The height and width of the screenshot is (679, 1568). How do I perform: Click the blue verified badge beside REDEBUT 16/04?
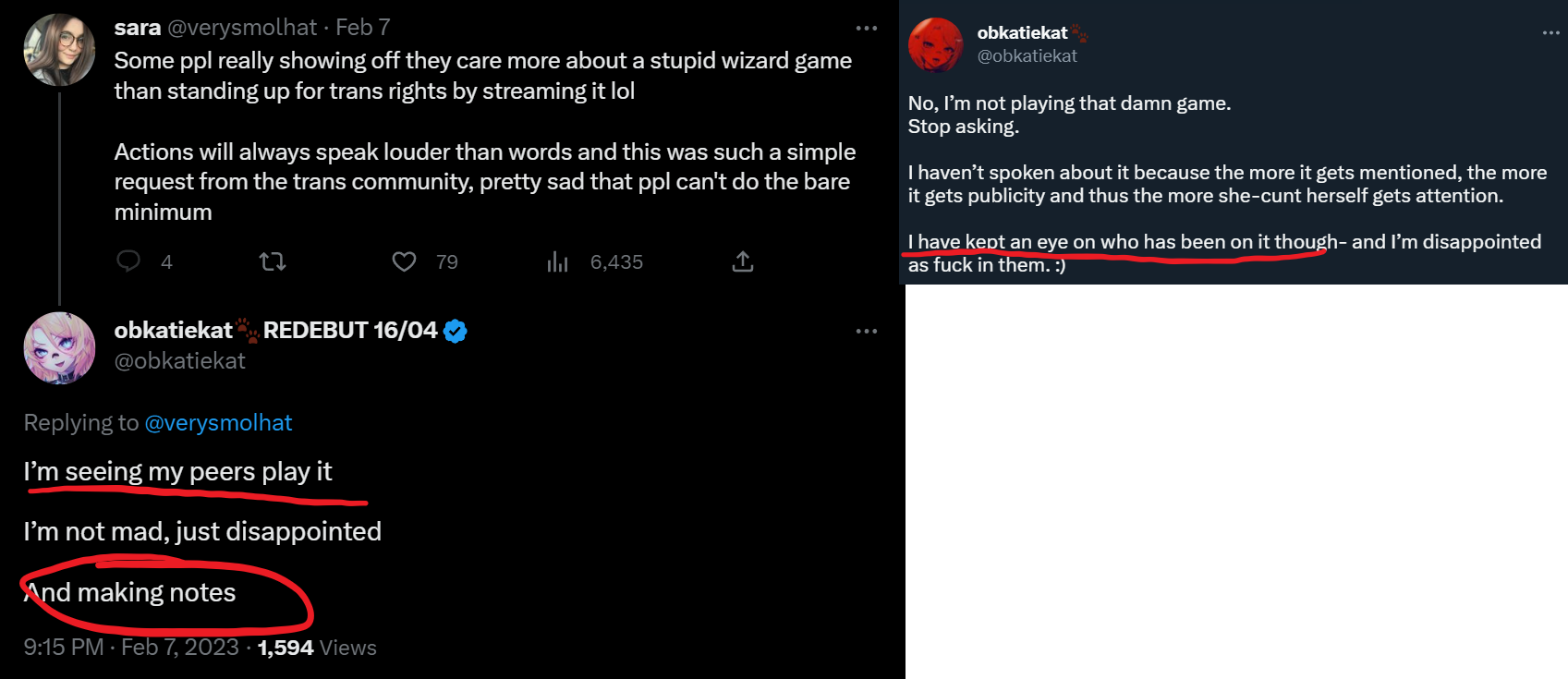tap(455, 331)
